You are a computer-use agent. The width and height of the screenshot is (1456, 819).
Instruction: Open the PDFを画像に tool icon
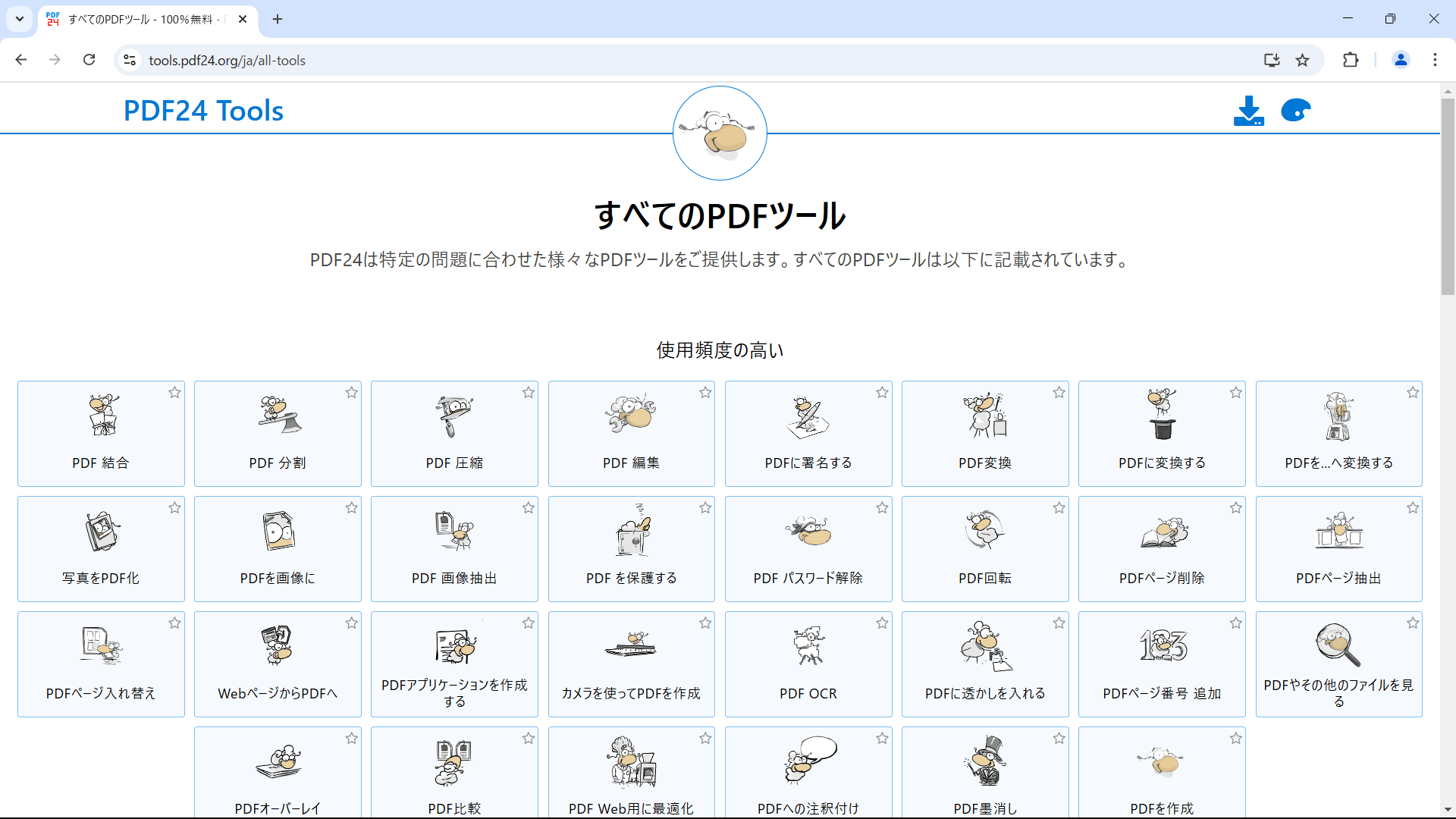coord(278,531)
